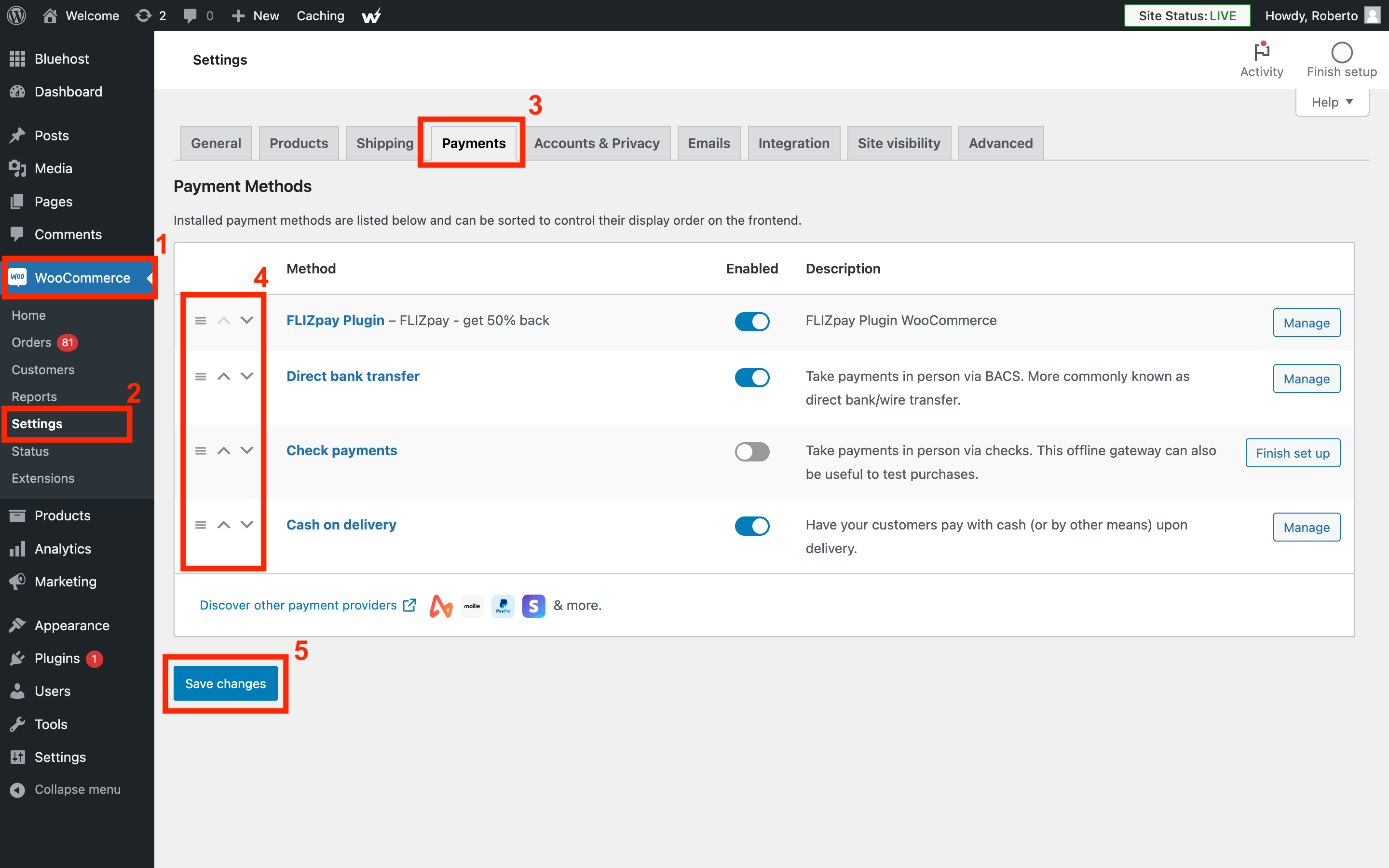Viewport: 1389px width, 868px height.
Task: Move FLIZpay Plugin down with arrow
Action: tap(247, 320)
